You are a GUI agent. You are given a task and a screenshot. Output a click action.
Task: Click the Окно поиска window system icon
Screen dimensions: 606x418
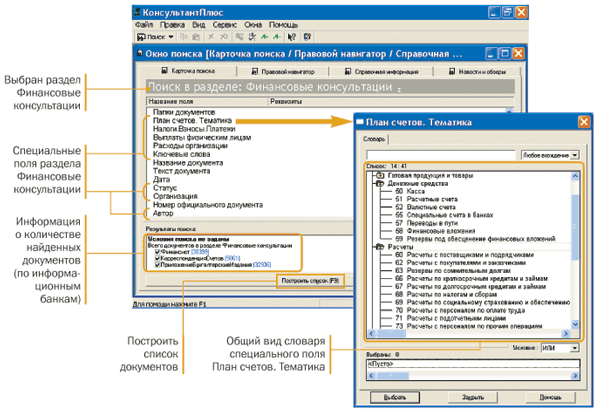point(140,53)
